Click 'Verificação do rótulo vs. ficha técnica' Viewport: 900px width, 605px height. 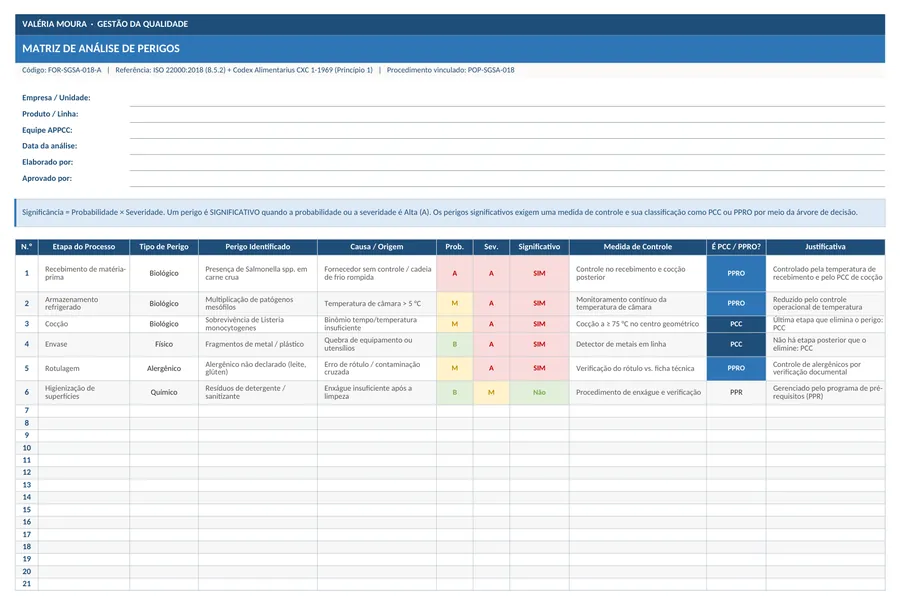(638, 369)
